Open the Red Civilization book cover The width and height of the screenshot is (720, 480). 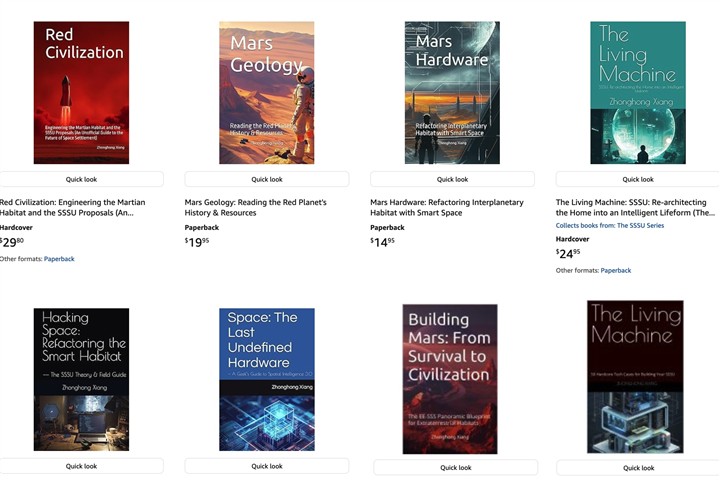click(x=81, y=92)
